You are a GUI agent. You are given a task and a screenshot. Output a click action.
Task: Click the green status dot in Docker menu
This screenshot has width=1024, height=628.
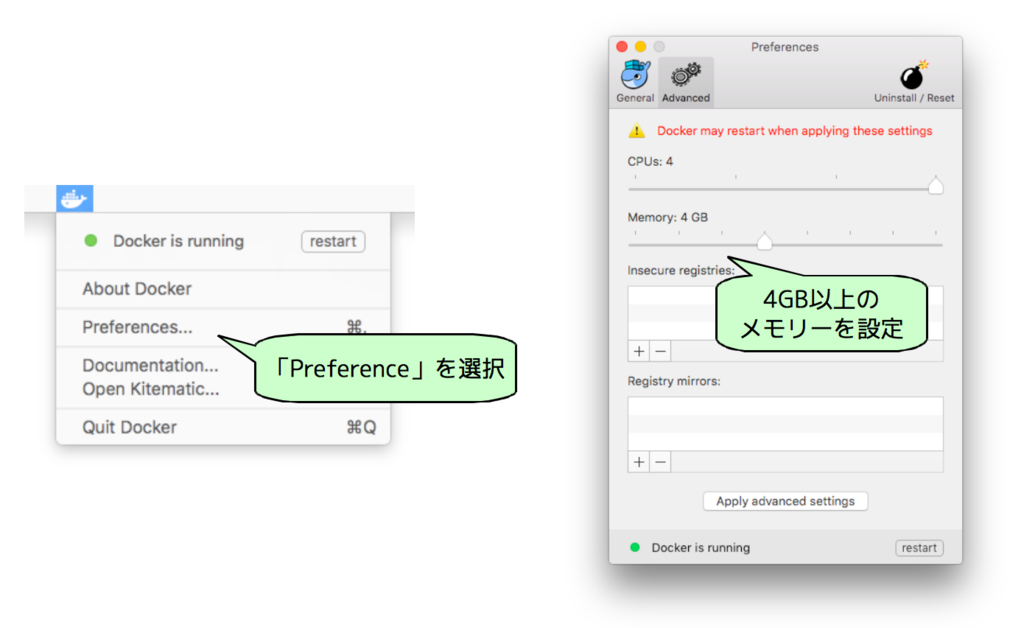pos(91,241)
